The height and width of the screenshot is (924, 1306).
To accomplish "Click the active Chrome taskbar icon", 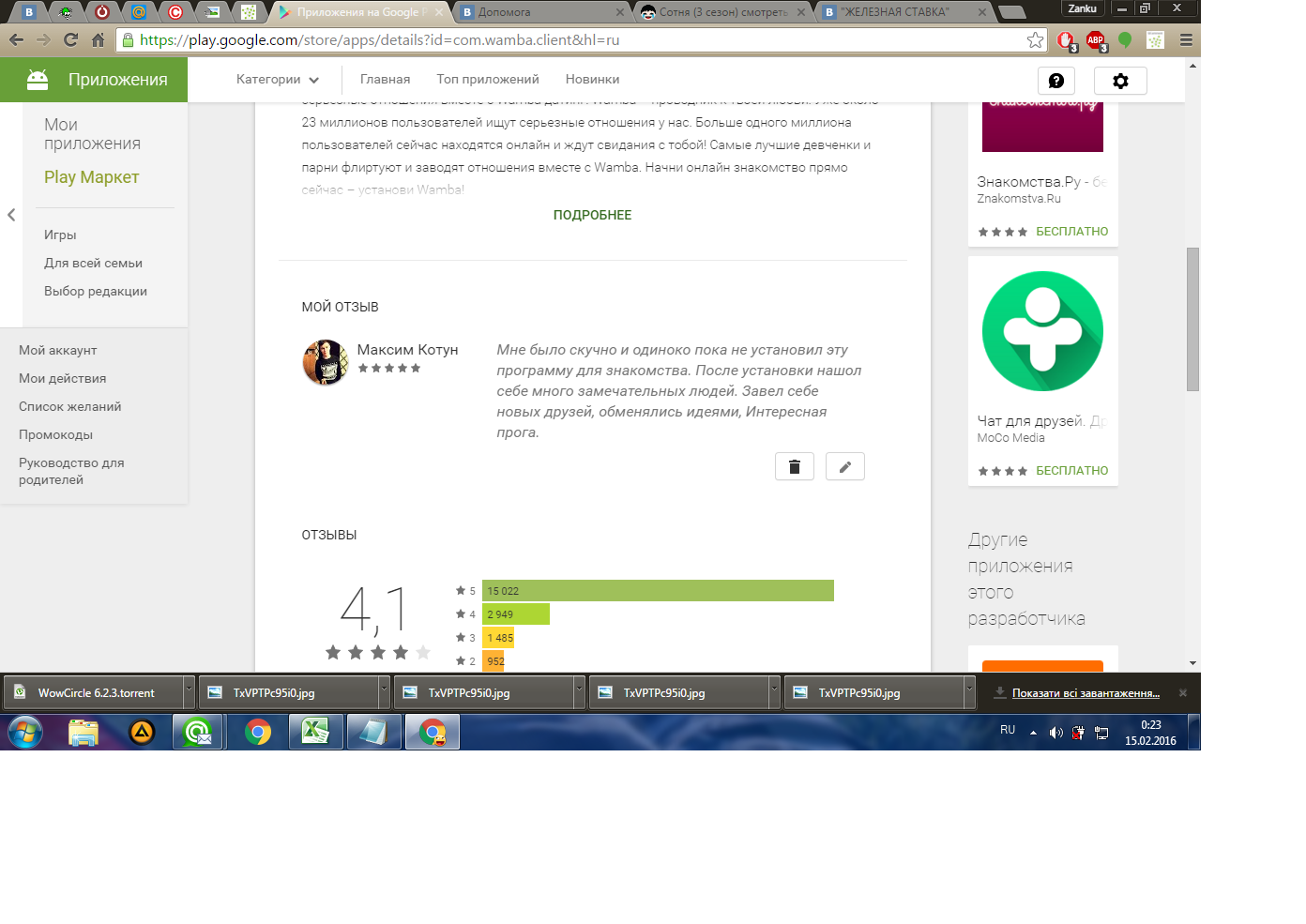I will point(433,732).
